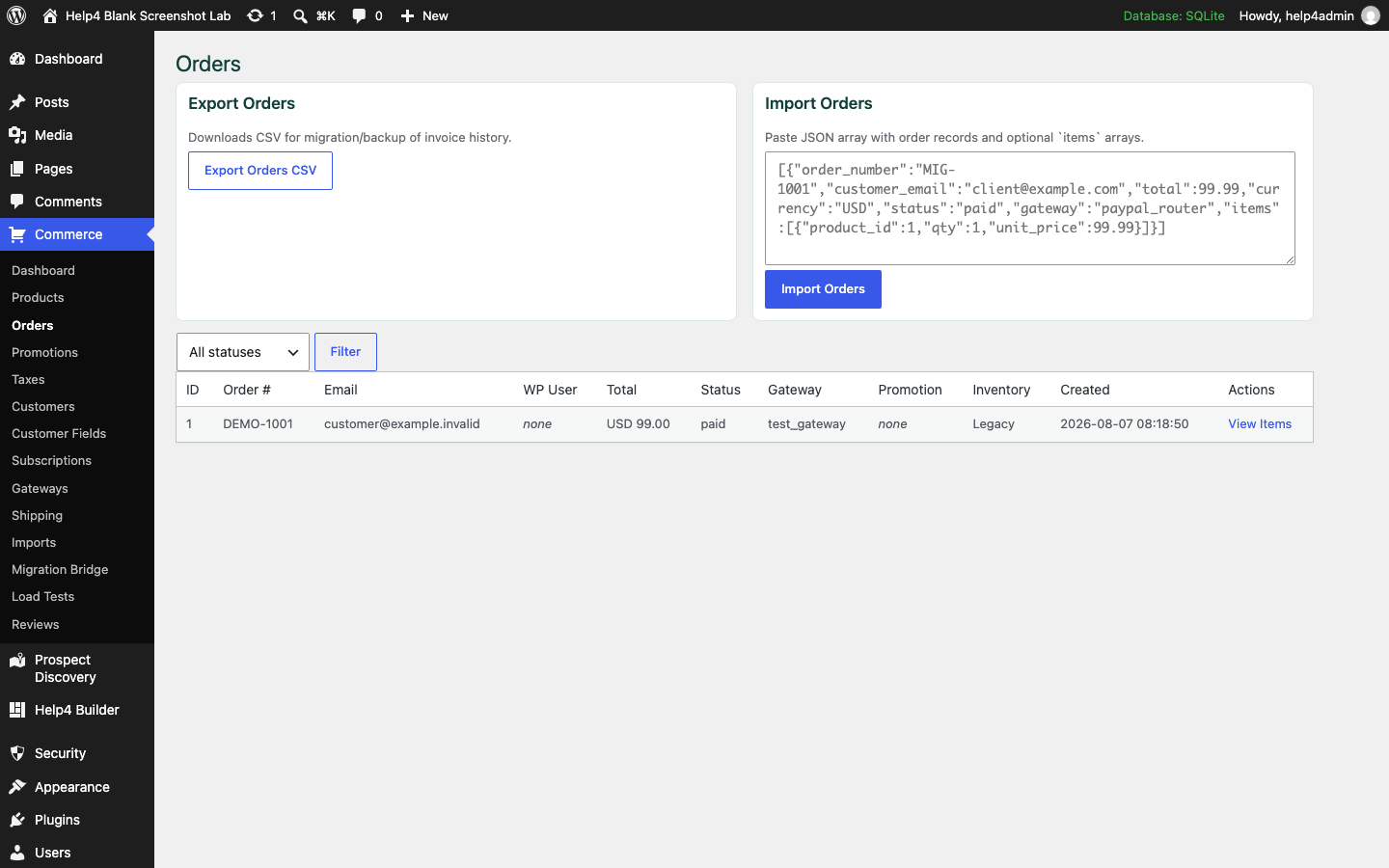Click the Help4 Builder icon
This screenshot has height=868, width=1389.
pyautogui.click(x=17, y=710)
